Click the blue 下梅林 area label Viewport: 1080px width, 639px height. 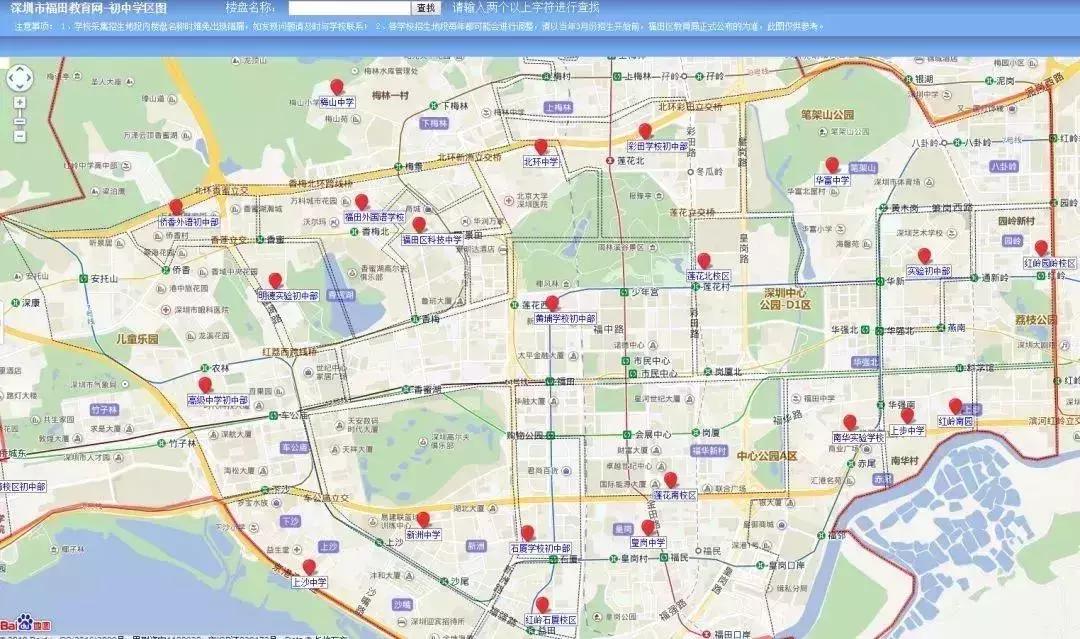coord(434,123)
